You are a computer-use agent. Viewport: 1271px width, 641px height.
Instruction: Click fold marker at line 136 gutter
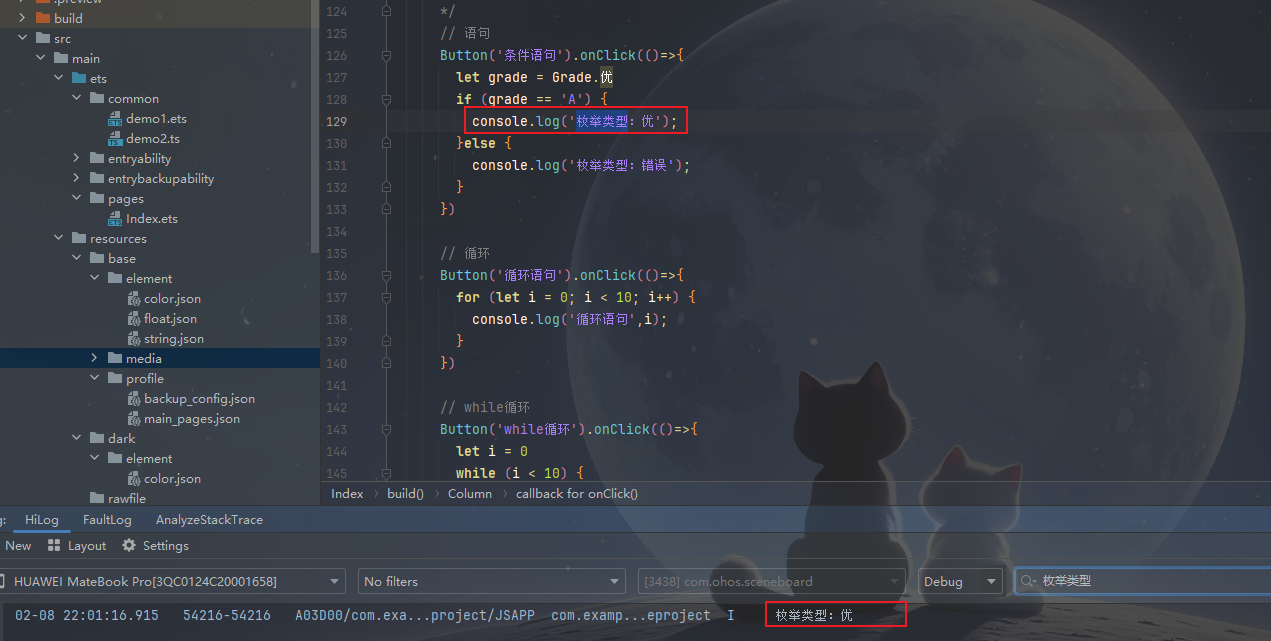(x=386, y=276)
